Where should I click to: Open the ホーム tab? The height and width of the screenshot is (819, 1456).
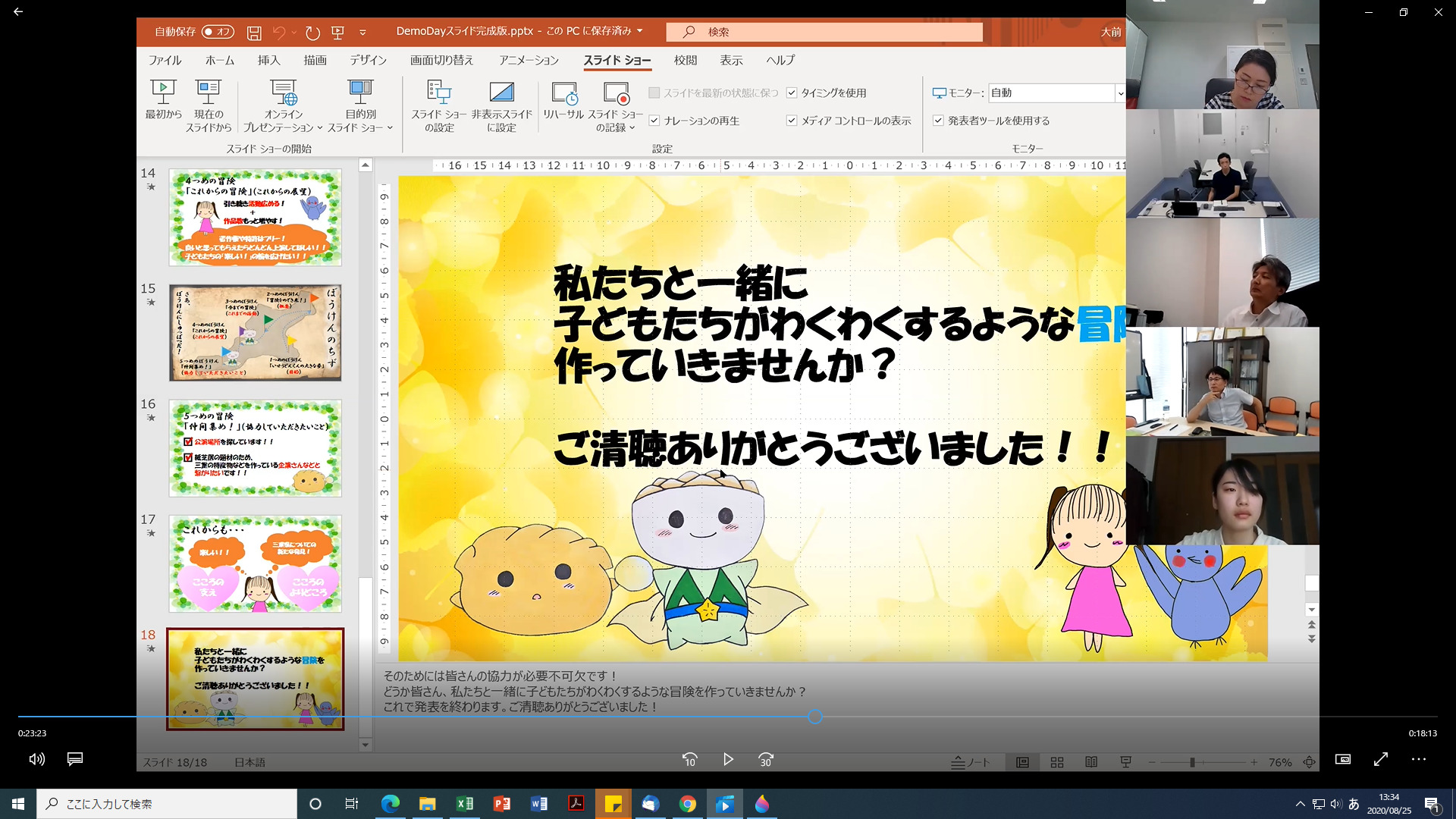point(220,60)
